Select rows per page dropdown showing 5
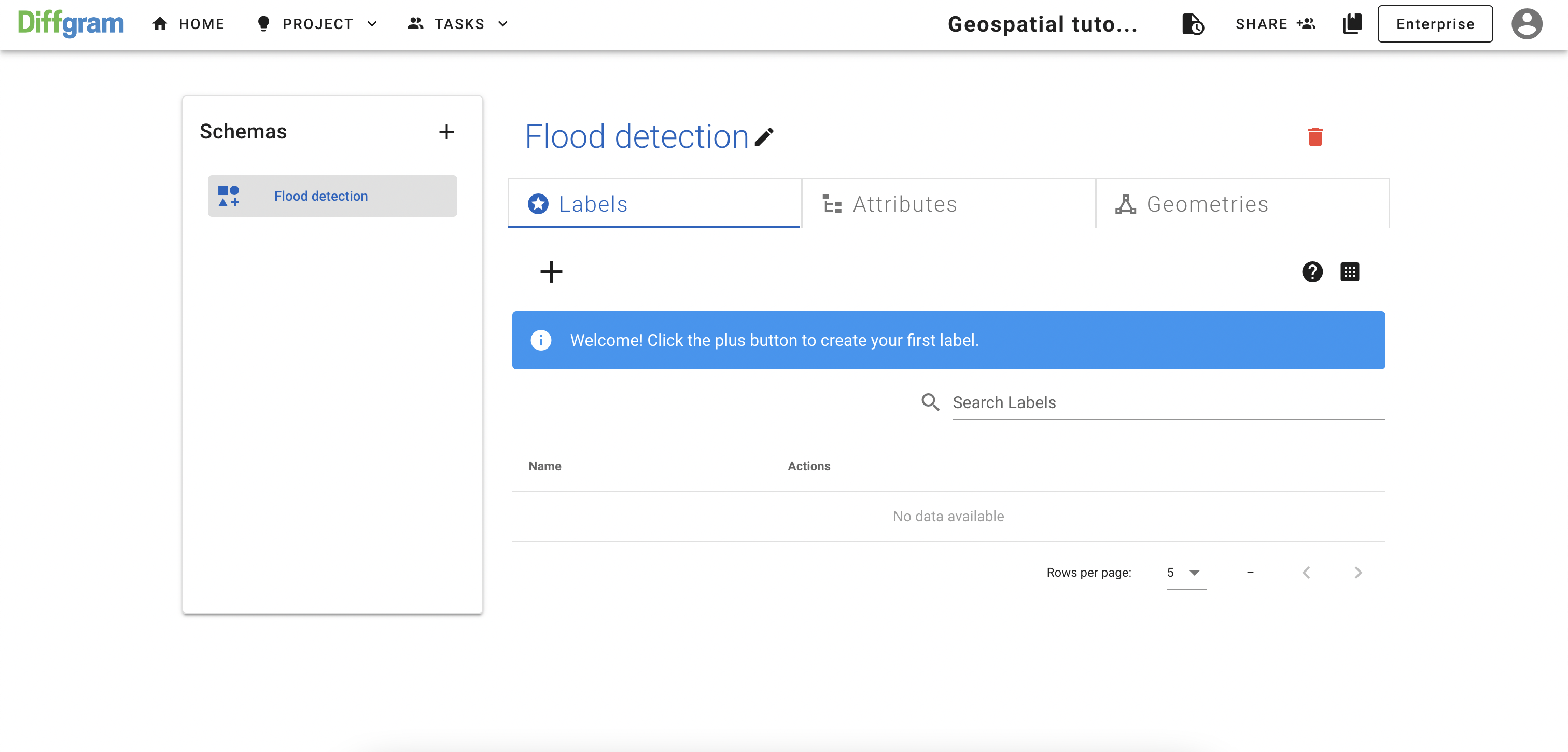The image size is (1568, 752). point(1184,572)
